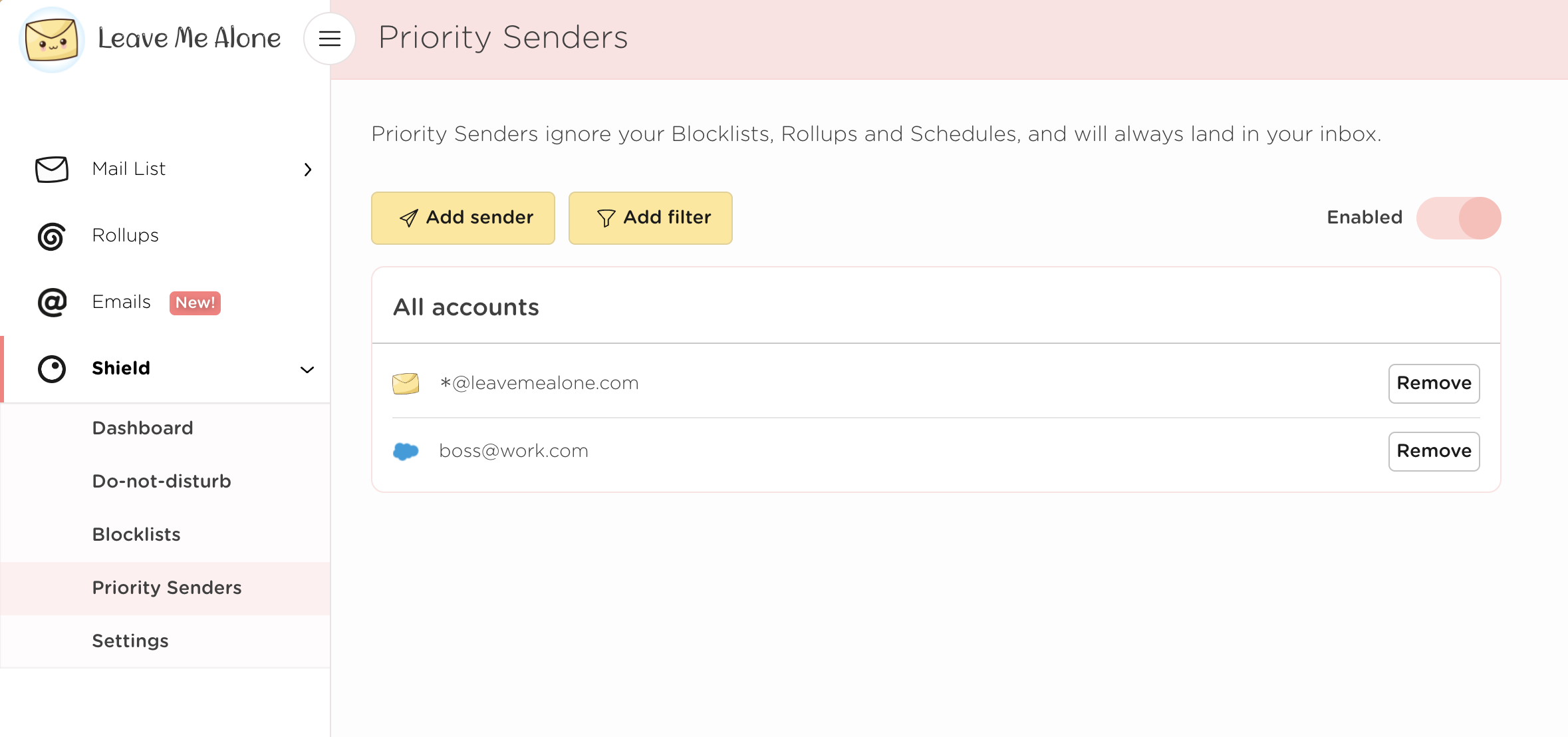Remove boss@work.com from priority senders
The width and height of the screenshot is (1568, 737).
(1434, 452)
